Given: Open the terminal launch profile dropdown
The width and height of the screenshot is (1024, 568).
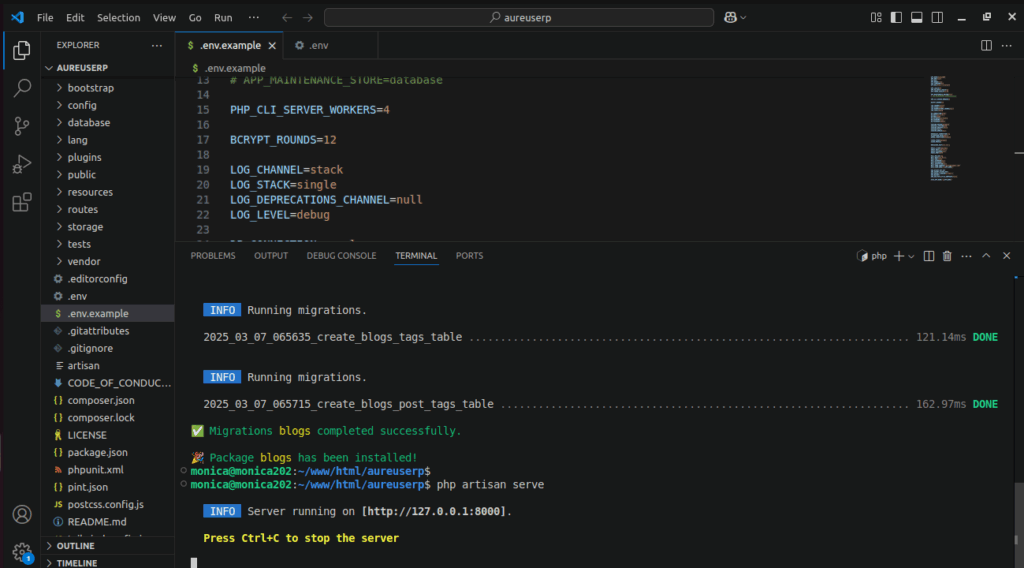Looking at the screenshot, I should click(x=911, y=256).
